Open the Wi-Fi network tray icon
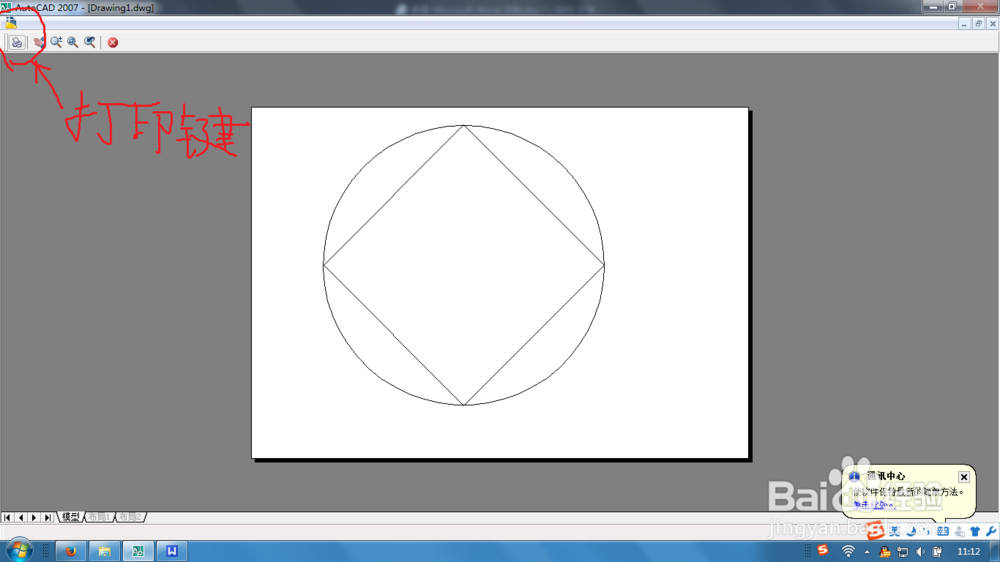Viewport: 1000px width, 562px height. click(848, 551)
